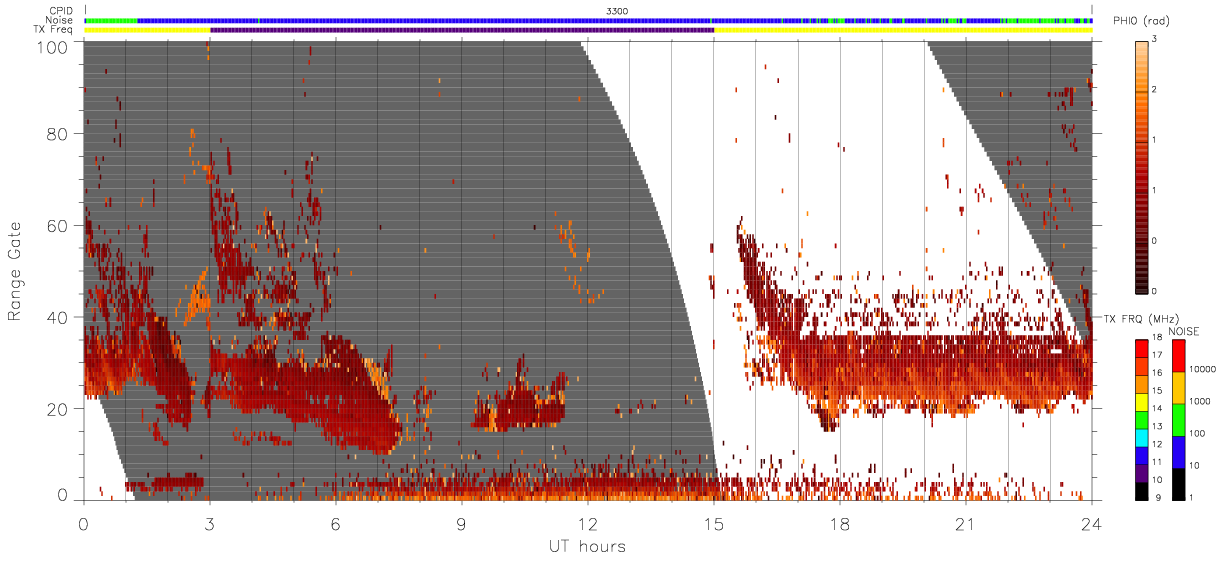Screen dimensions: 1228x567
Task: Click the TX Freq row label at top left
Action: pyautogui.click(x=54, y=30)
